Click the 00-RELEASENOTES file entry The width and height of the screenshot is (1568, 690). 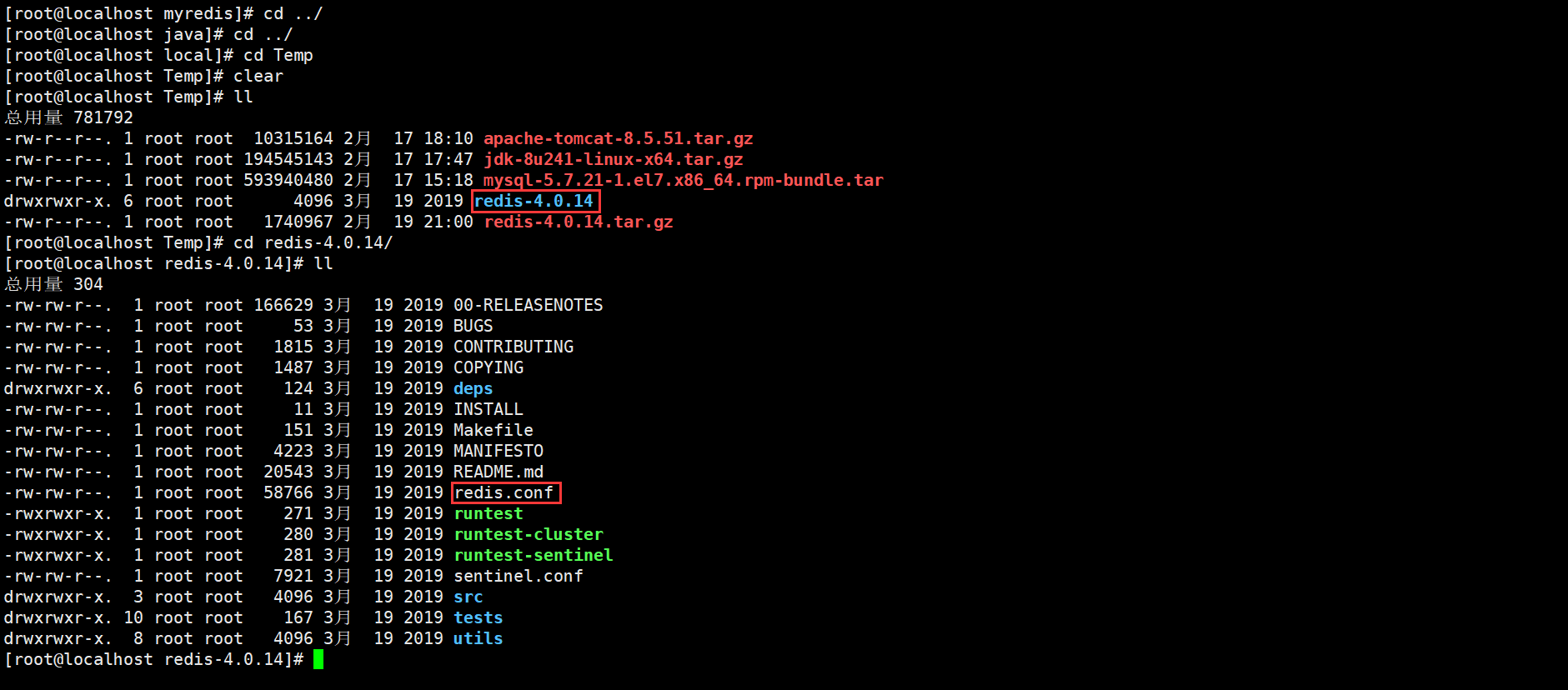point(528,305)
